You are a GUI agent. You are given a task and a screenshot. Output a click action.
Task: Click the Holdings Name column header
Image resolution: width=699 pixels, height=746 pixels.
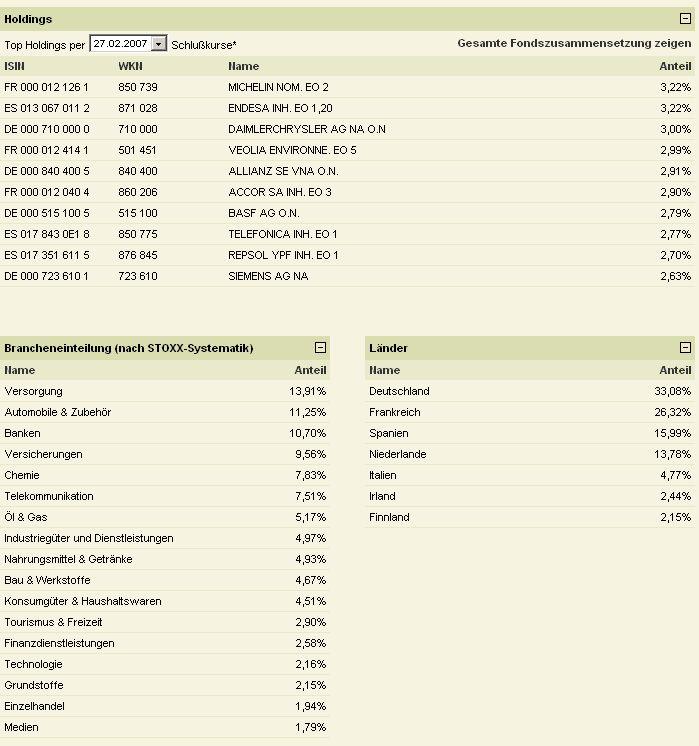tap(243, 66)
